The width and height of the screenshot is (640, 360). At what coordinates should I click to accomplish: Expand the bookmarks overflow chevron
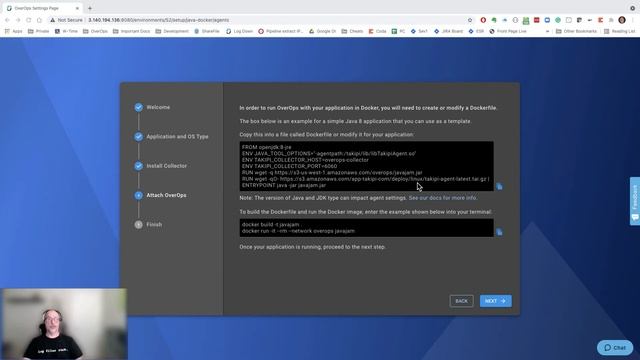click(x=547, y=31)
